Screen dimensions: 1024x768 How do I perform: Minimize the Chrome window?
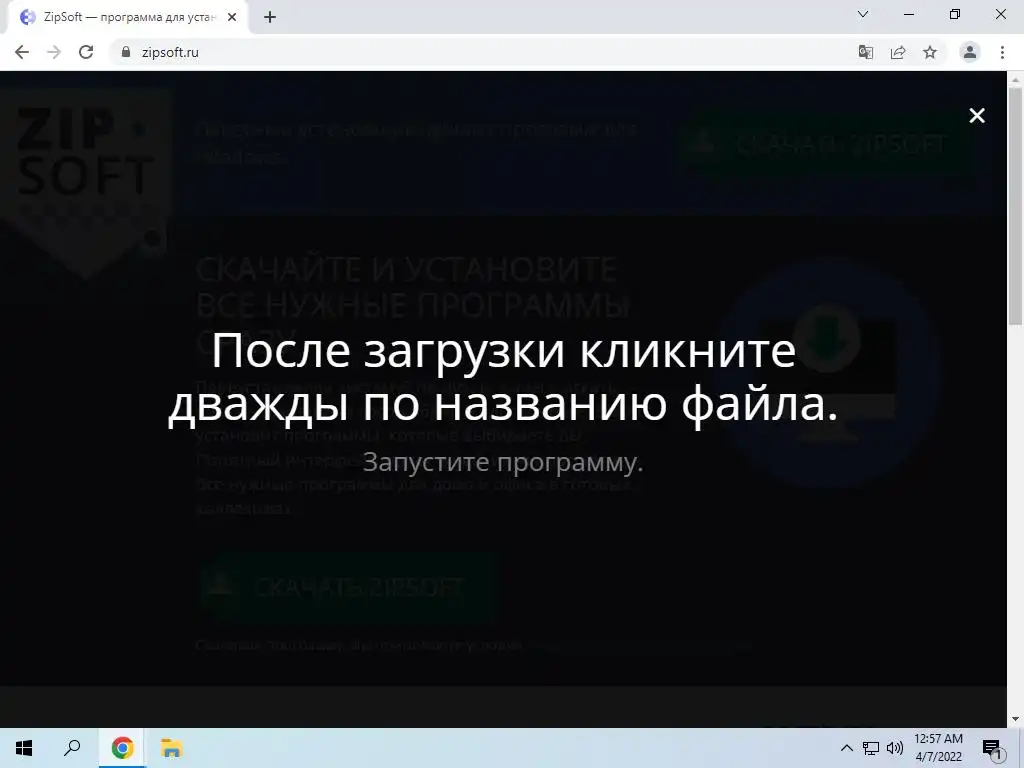point(908,14)
